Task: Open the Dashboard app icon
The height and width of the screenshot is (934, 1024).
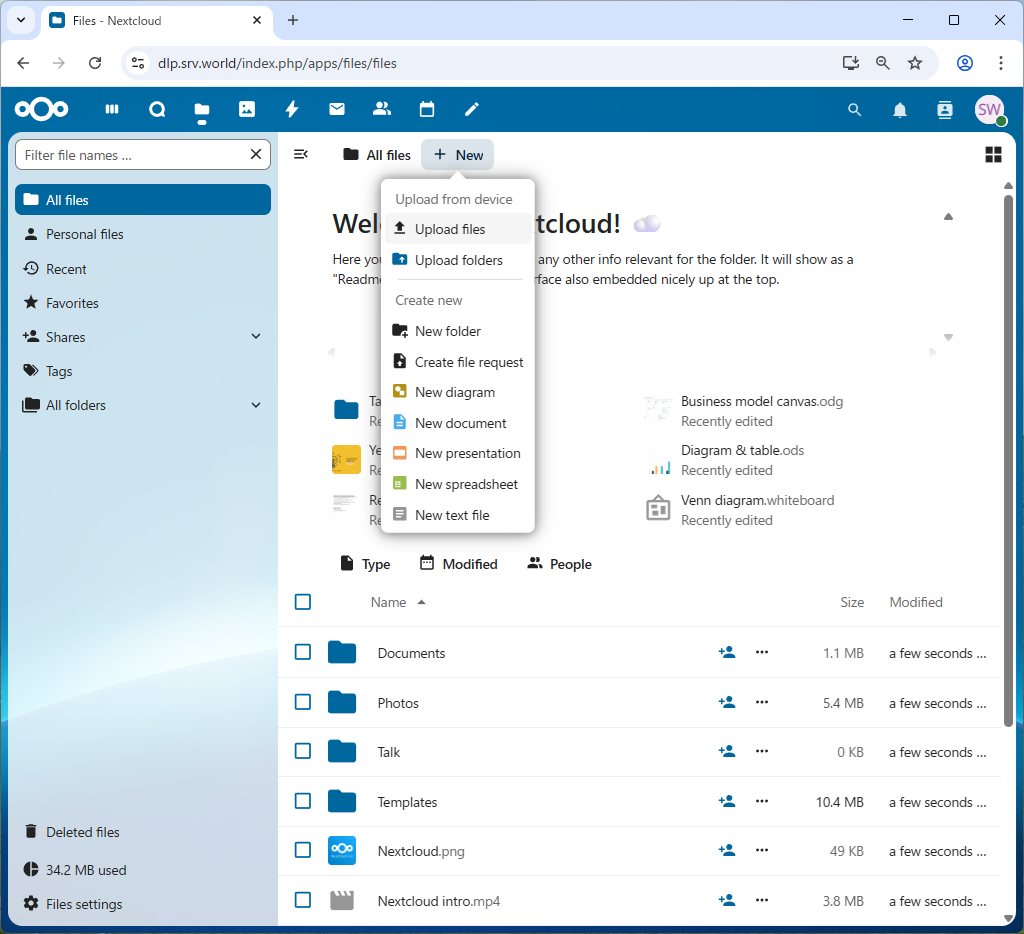Action: [x=112, y=109]
